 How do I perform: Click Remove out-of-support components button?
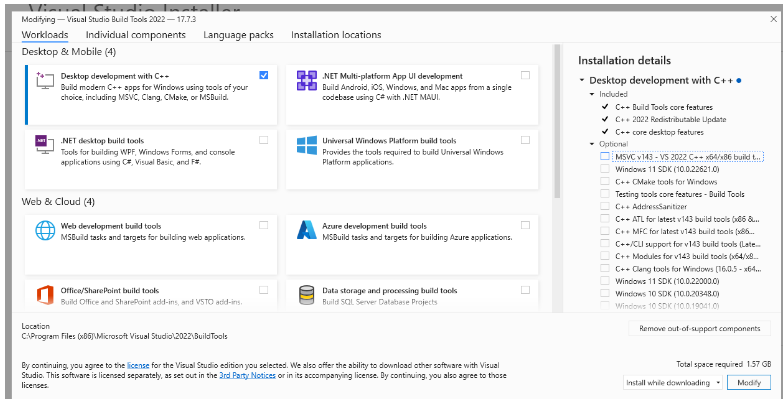[x=699, y=328]
